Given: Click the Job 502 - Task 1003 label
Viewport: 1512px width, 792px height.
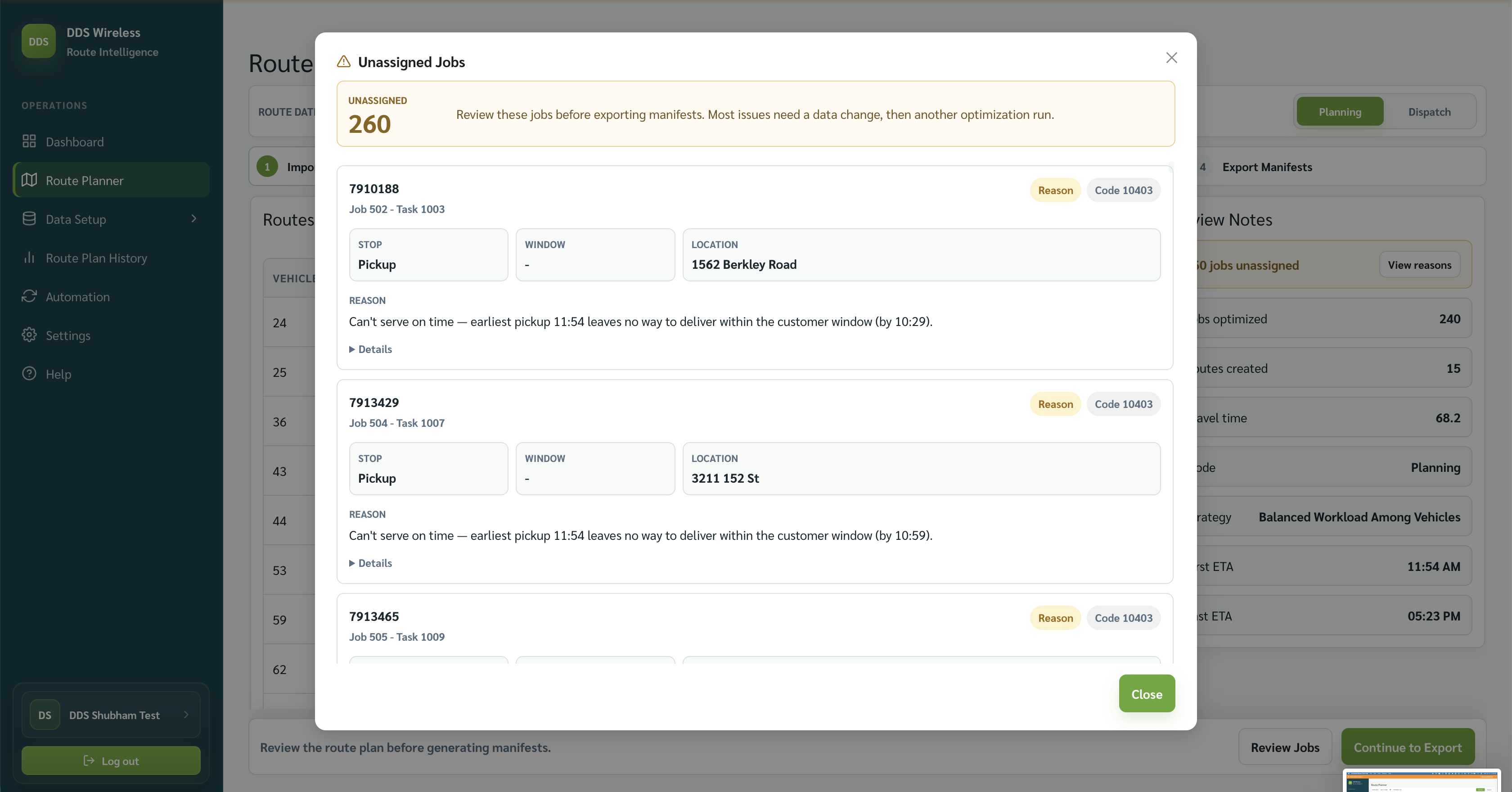Looking at the screenshot, I should tap(397, 209).
